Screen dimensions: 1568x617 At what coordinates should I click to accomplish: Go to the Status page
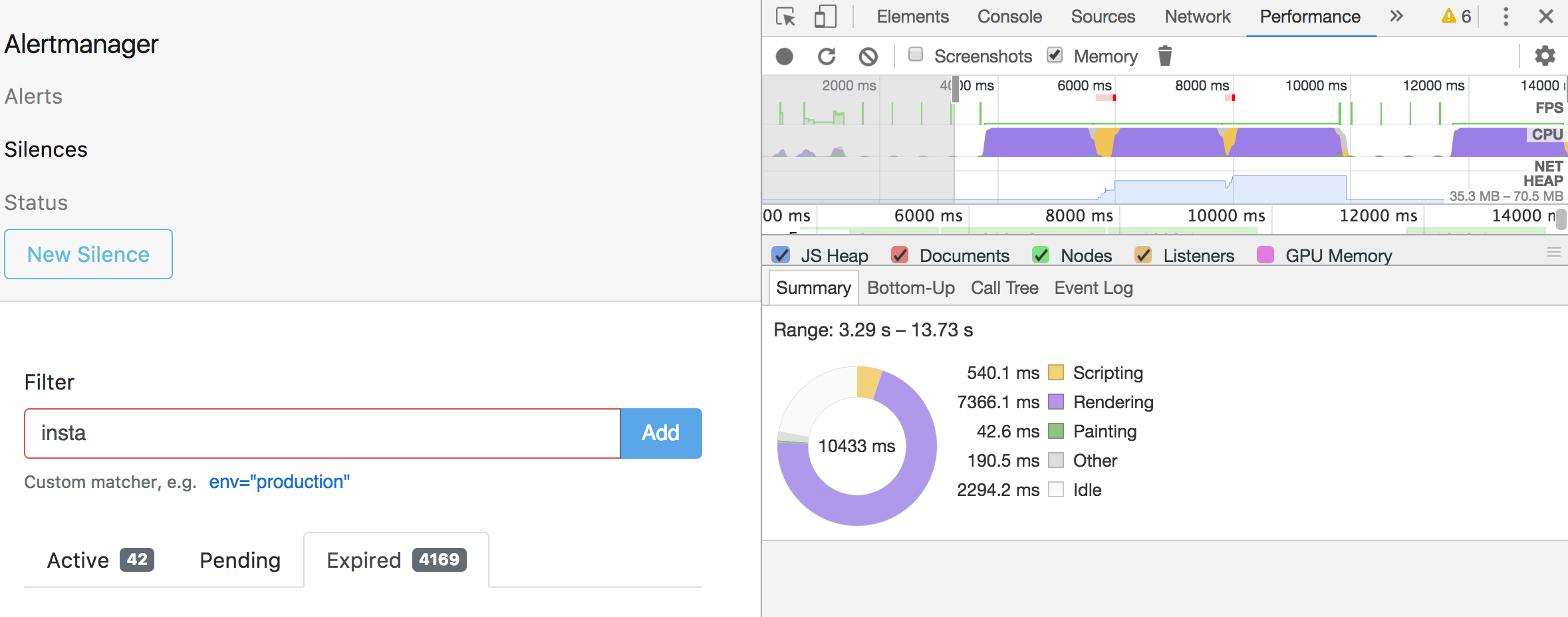[36, 203]
